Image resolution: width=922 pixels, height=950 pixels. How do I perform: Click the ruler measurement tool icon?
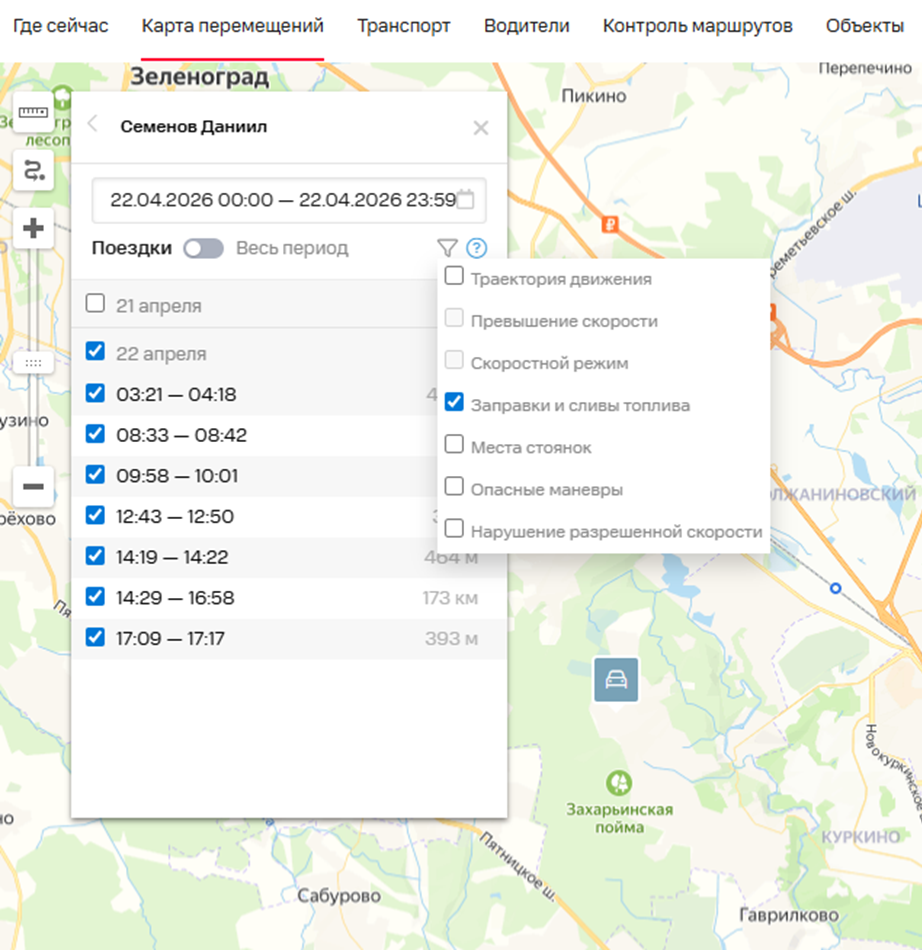tap(33, 116)
